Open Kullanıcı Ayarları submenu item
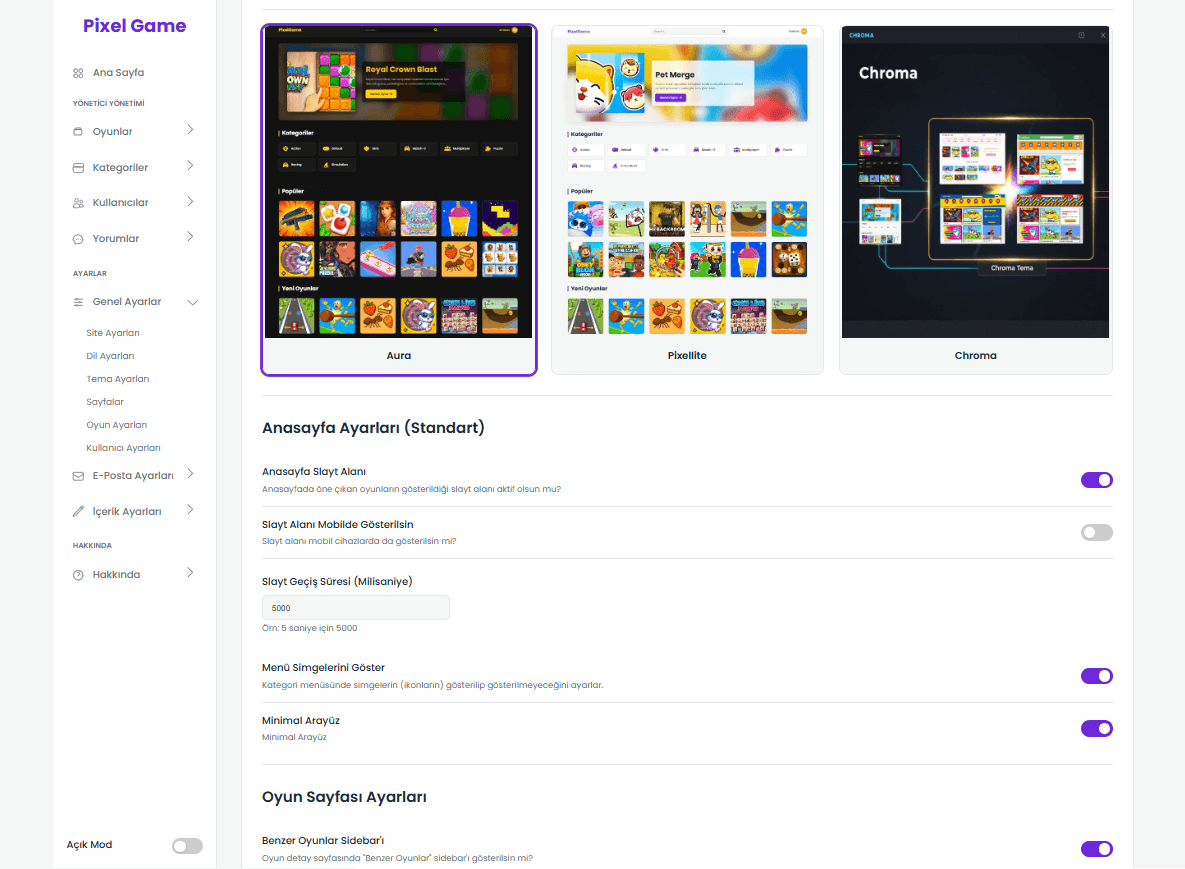The image size is (1185, 869). 123,448
